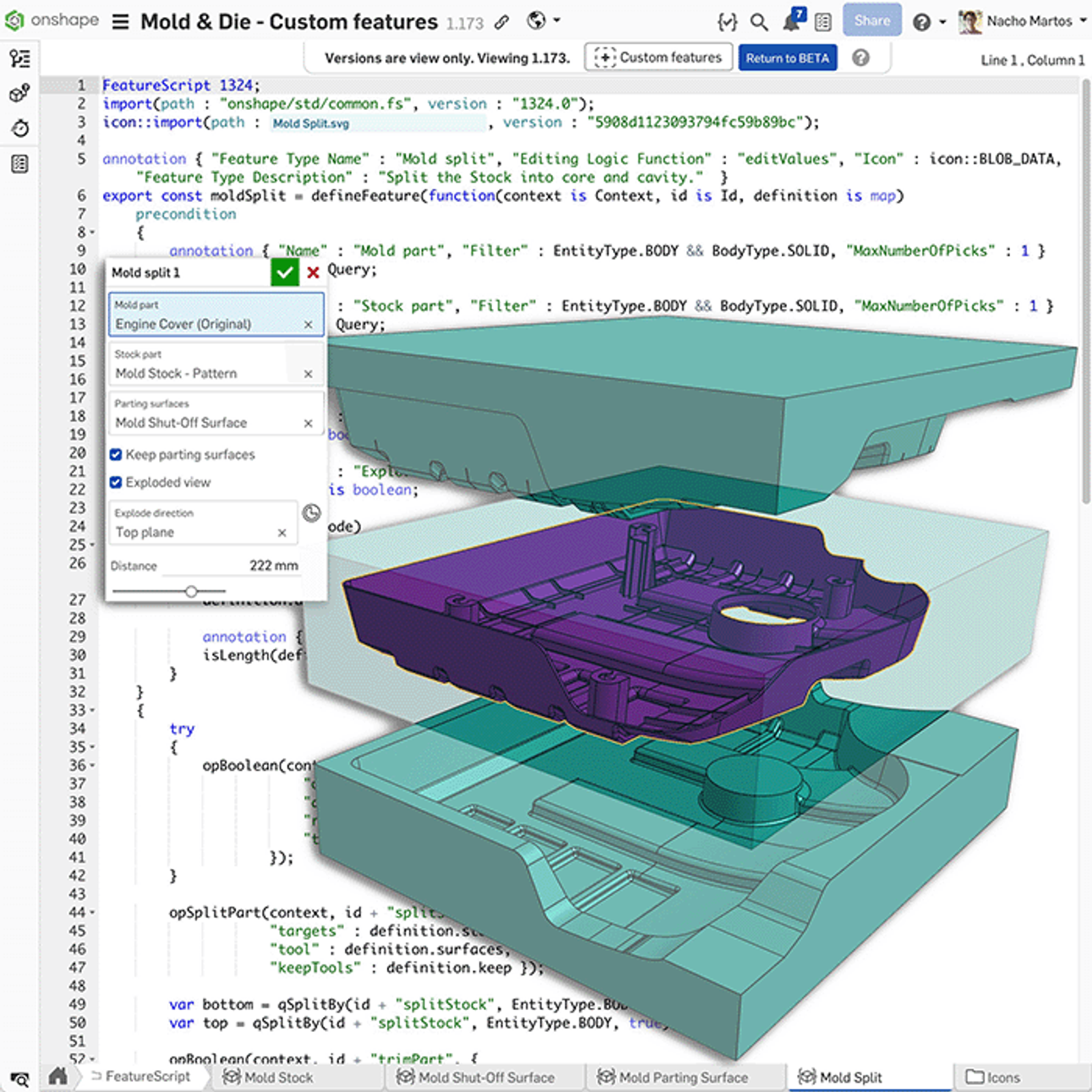The width and height of the screenshot is (1092, 1092).
Task: Switch to the Mold Parting Surface tab
Action: point(682,1077)
